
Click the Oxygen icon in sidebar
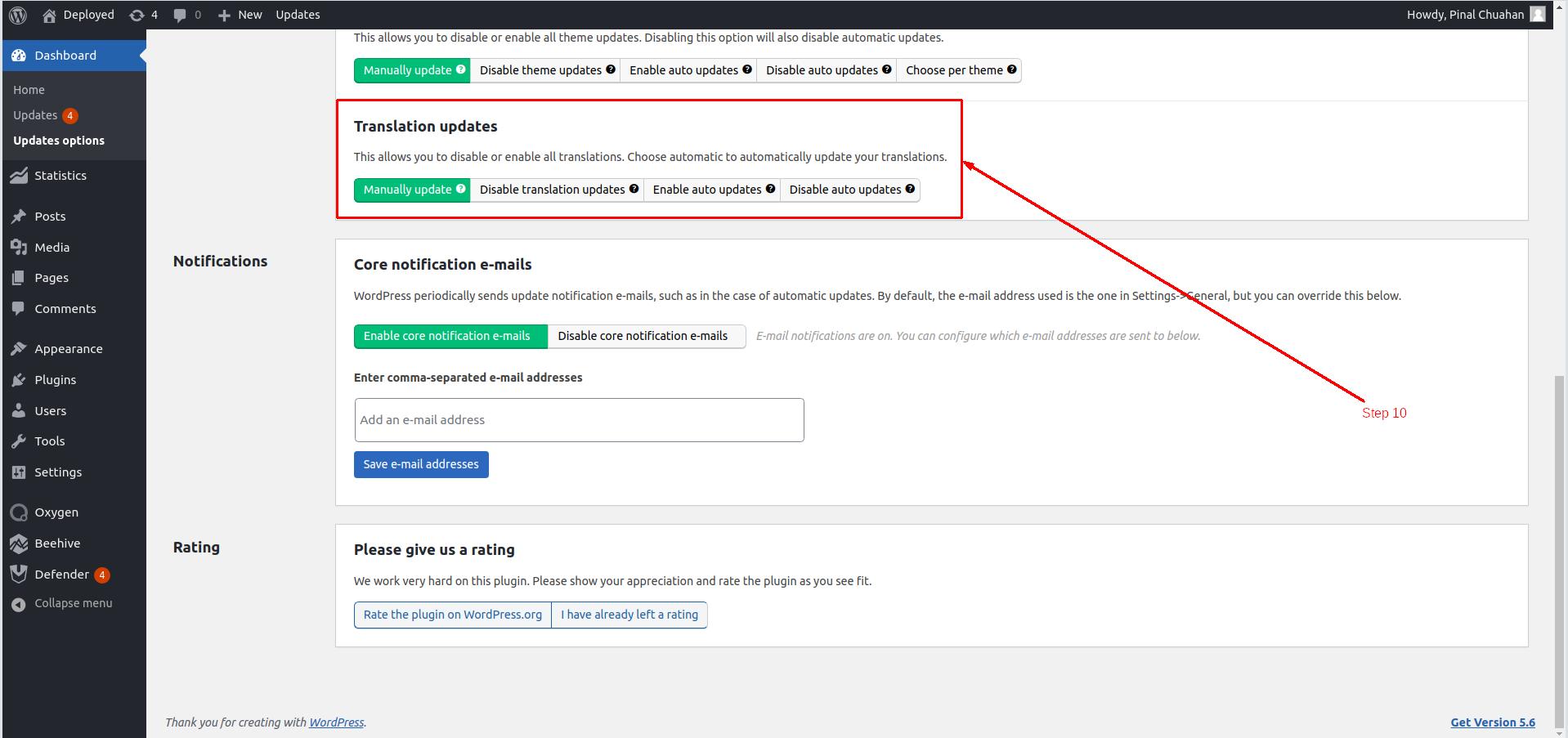pos(19,512)
